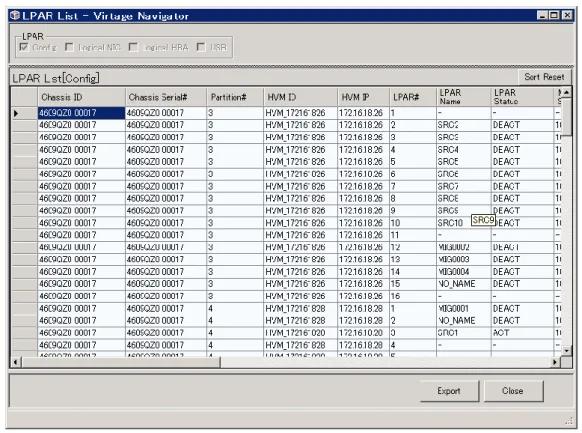582x433 pixels.
Task: Click the vertical scrollbar down arrow
Action: point(566,350)
